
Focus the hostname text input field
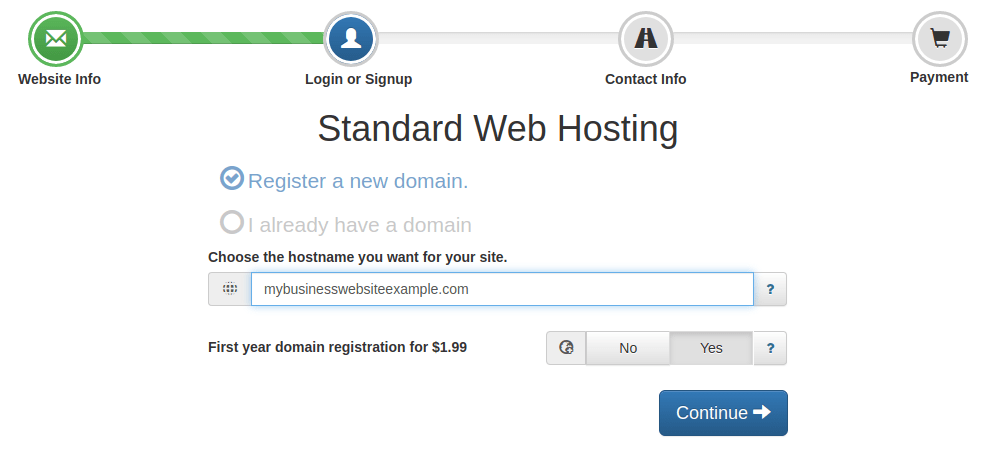pos(501,289)
